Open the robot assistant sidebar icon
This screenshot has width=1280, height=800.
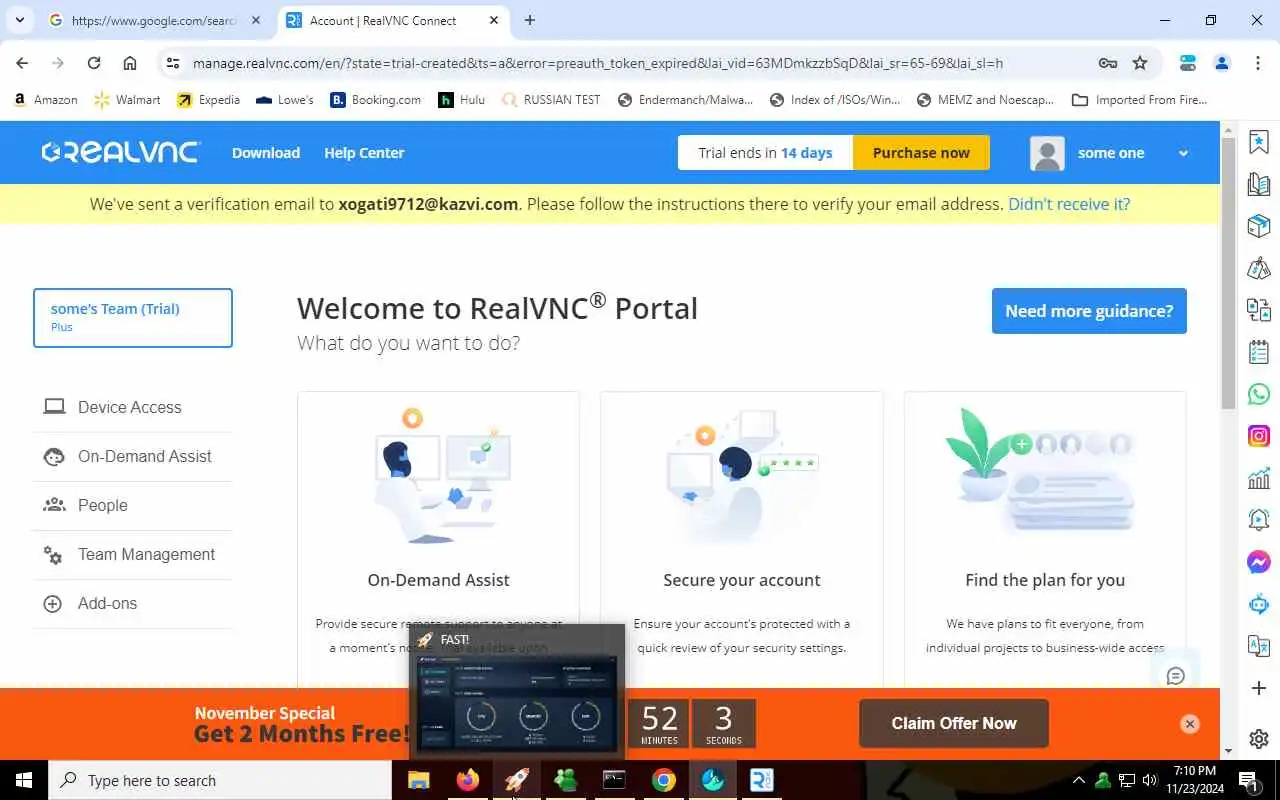tap(1259, 604)
